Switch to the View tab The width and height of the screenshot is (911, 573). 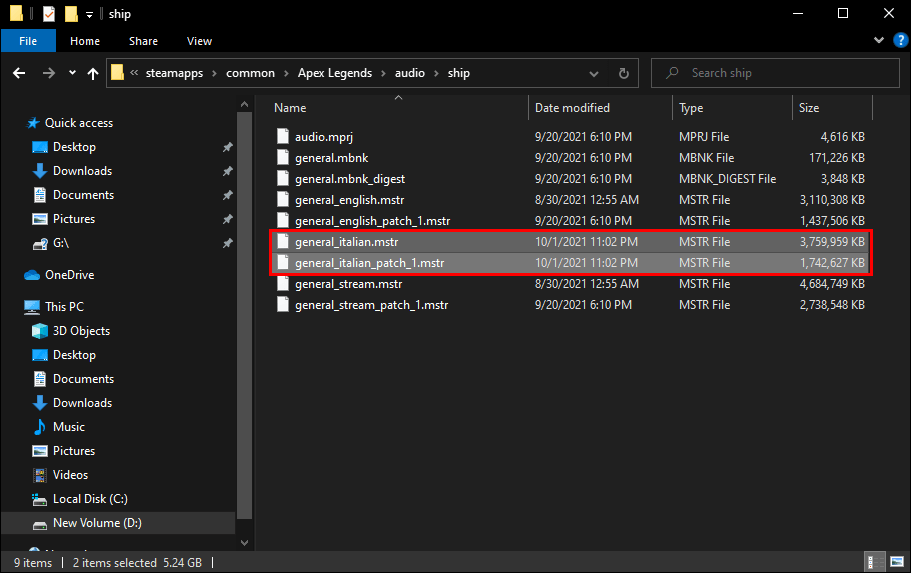pyautogui.click(x=199, y=41)
